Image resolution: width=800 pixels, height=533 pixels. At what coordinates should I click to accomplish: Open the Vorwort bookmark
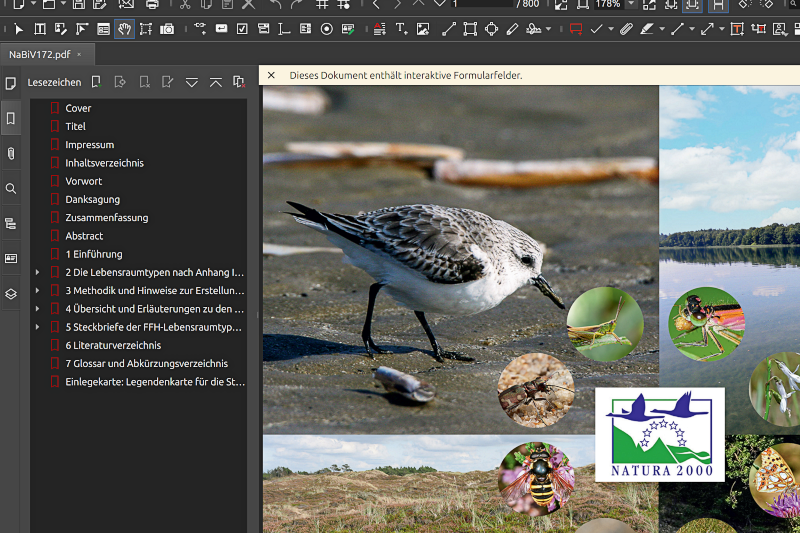coord(84,181)
